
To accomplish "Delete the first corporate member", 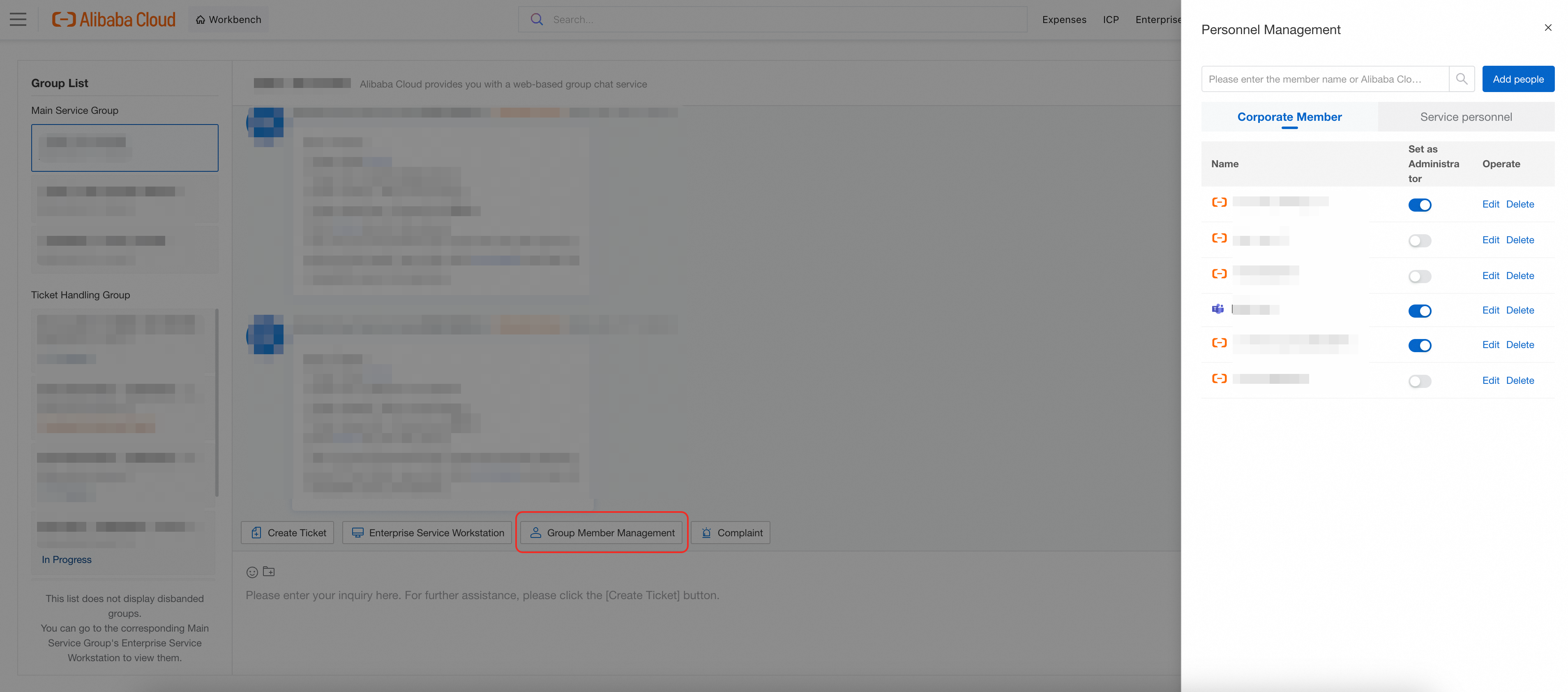I will [1520, 205].
